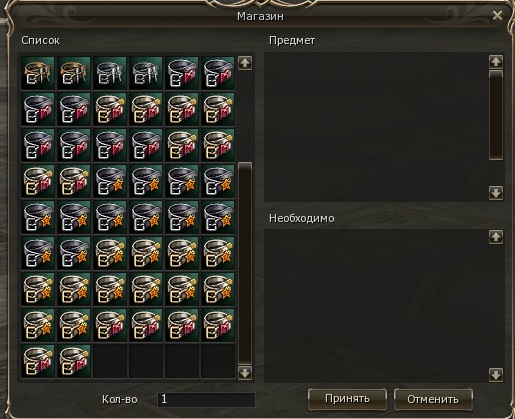Screen dimensions: 515x419
Task: Pick the first belt in the second row
Action: (x=38, y=109)
